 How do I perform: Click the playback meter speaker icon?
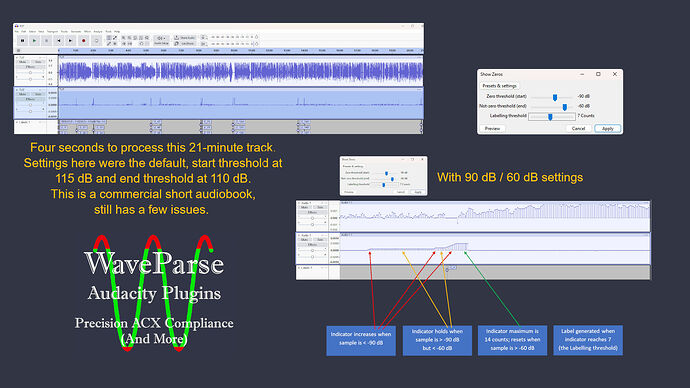point(203,44)
